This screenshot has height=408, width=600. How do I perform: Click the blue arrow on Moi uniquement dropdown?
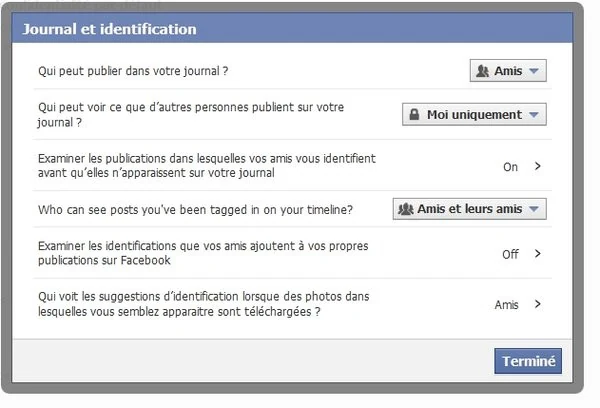[534, 114]
